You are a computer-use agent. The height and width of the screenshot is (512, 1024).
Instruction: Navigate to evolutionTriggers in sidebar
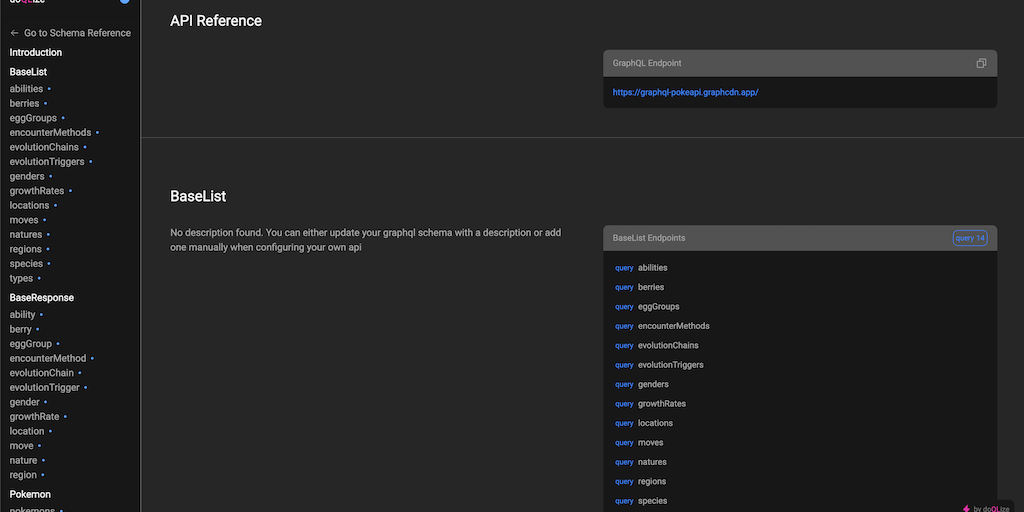click(x=47, y=162)
